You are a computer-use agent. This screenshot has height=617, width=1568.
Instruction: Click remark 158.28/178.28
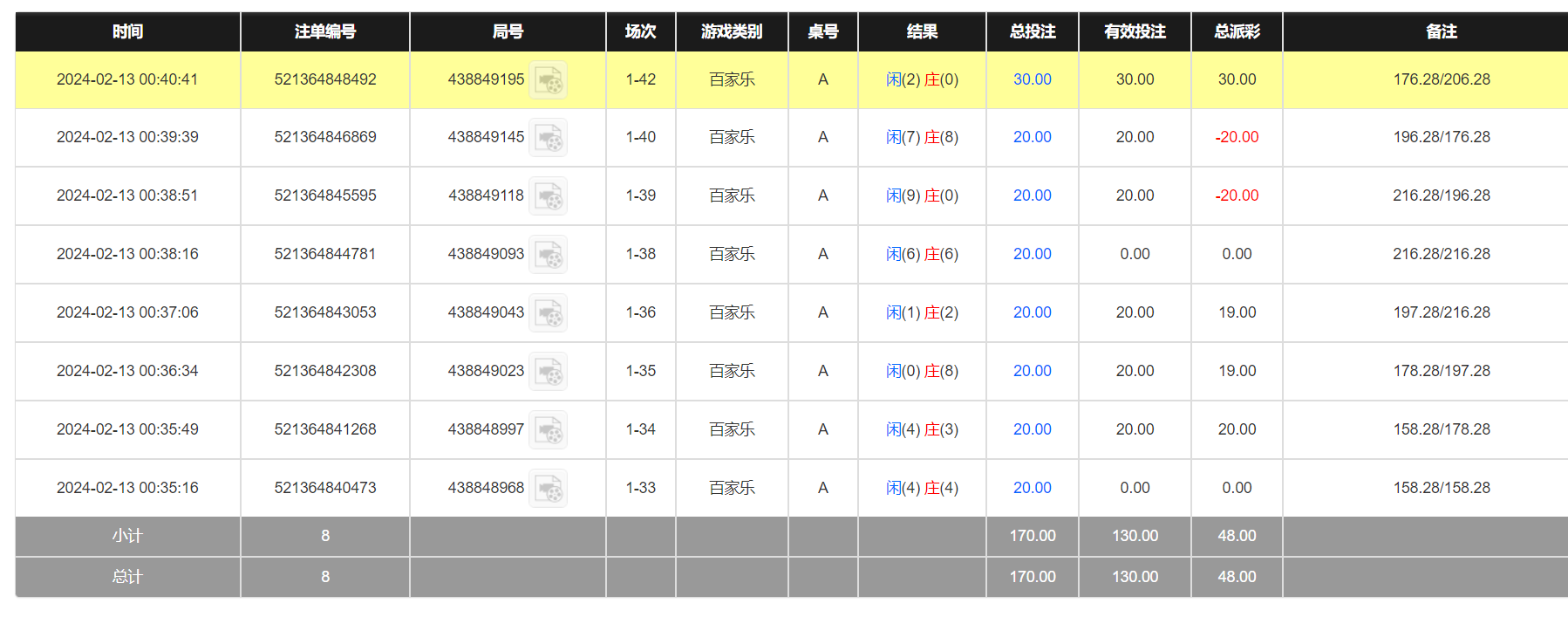click(x=1442, y=429)
